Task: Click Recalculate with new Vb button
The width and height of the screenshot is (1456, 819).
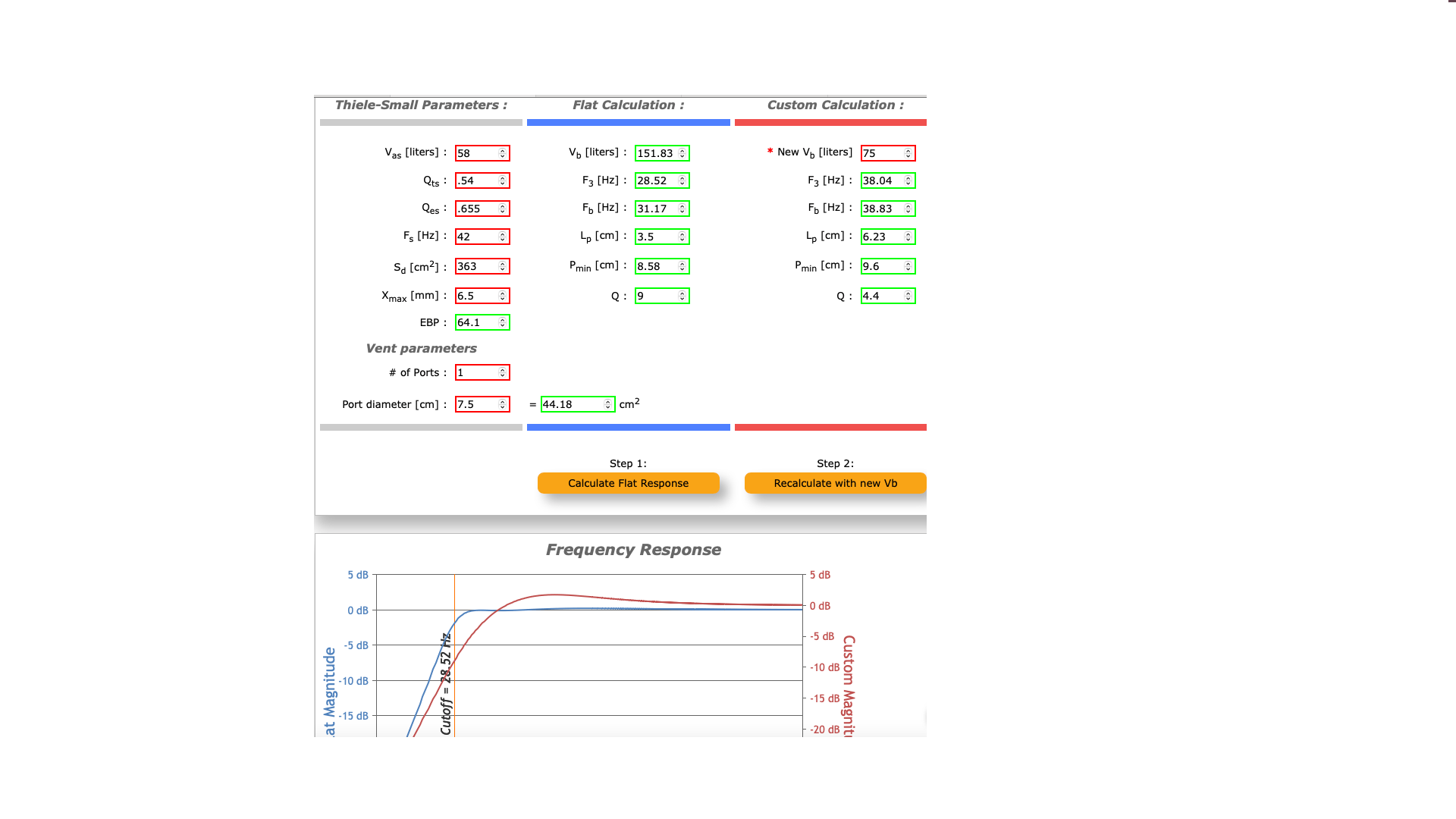Action: (835, 483)
